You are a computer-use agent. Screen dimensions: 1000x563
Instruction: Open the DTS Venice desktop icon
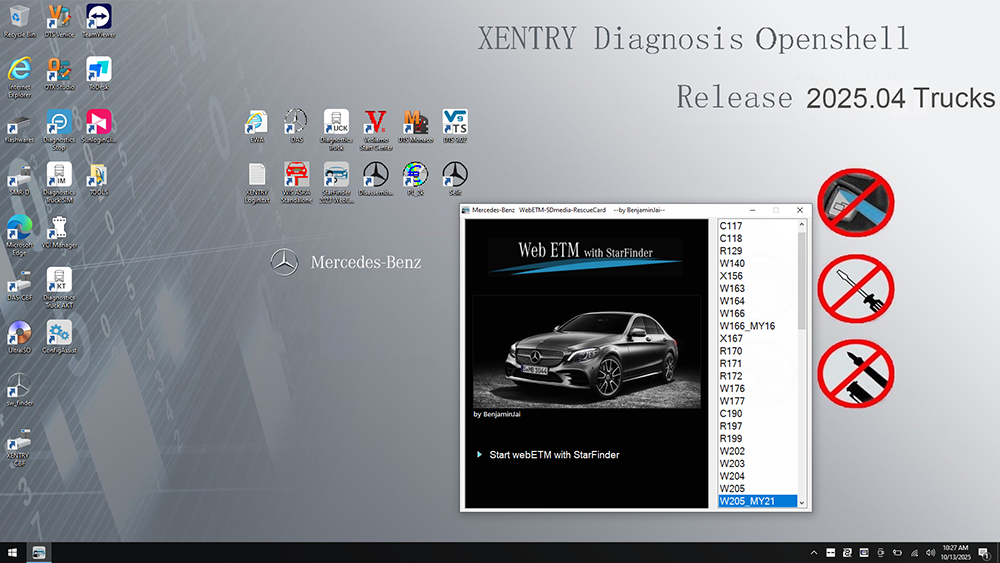59,17
